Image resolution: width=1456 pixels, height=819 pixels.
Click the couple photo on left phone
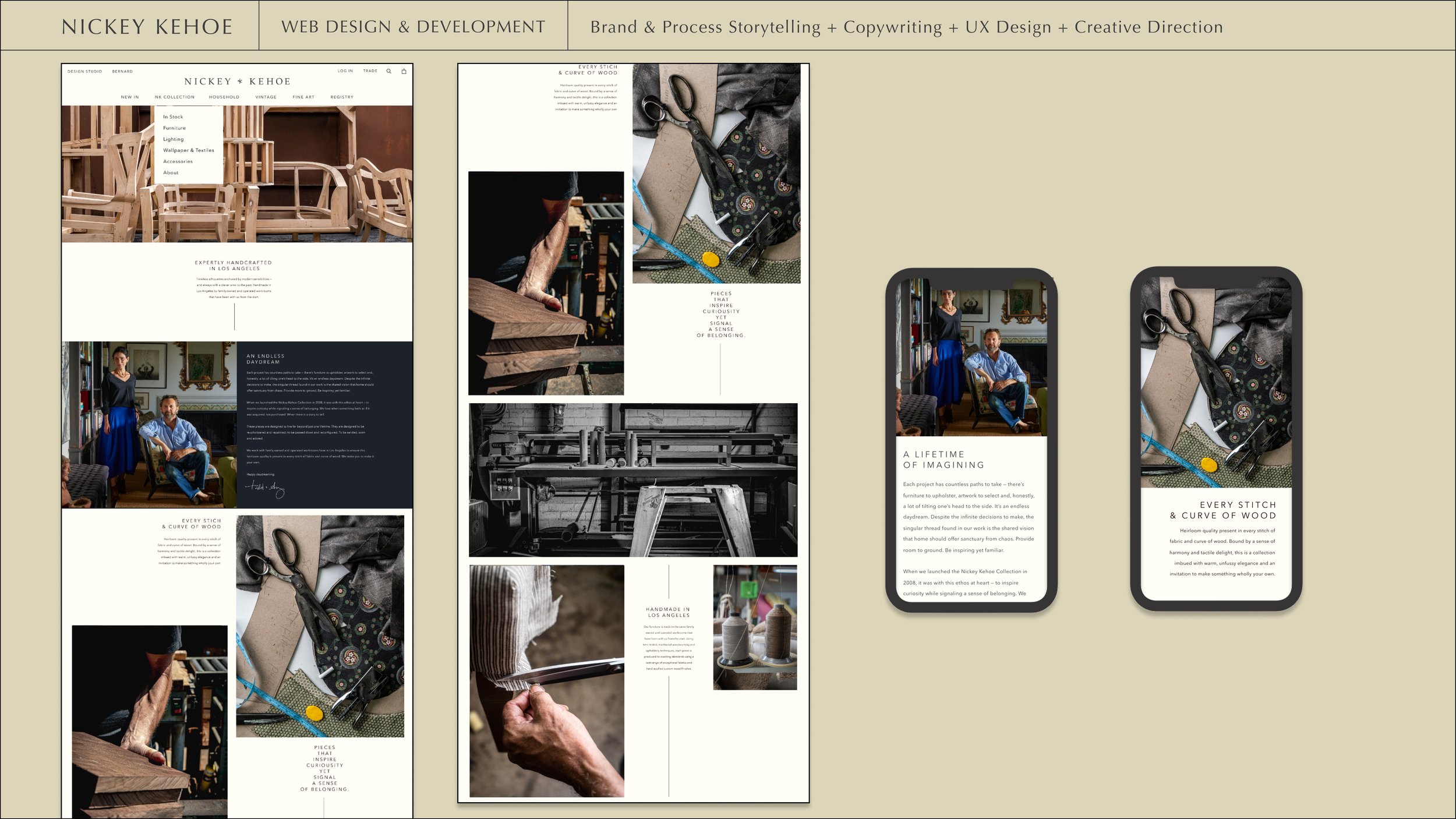point(971,357)
